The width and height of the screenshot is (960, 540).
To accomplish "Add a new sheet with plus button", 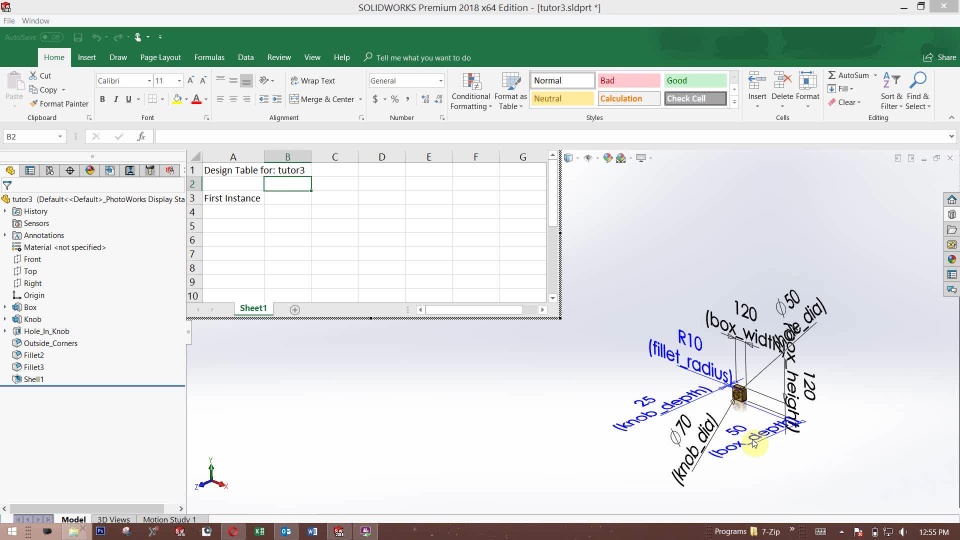I will [x=294, y=310].
